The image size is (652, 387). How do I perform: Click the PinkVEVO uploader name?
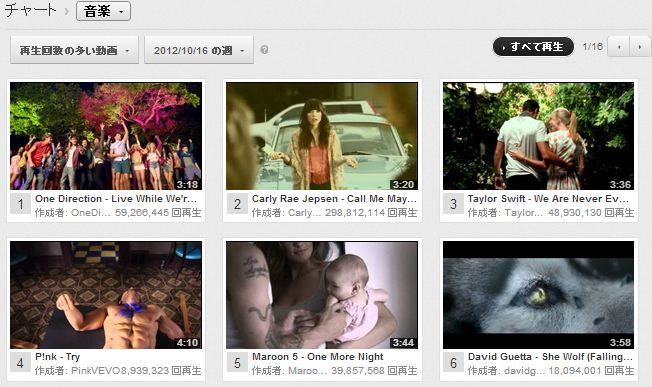[95, 371]
